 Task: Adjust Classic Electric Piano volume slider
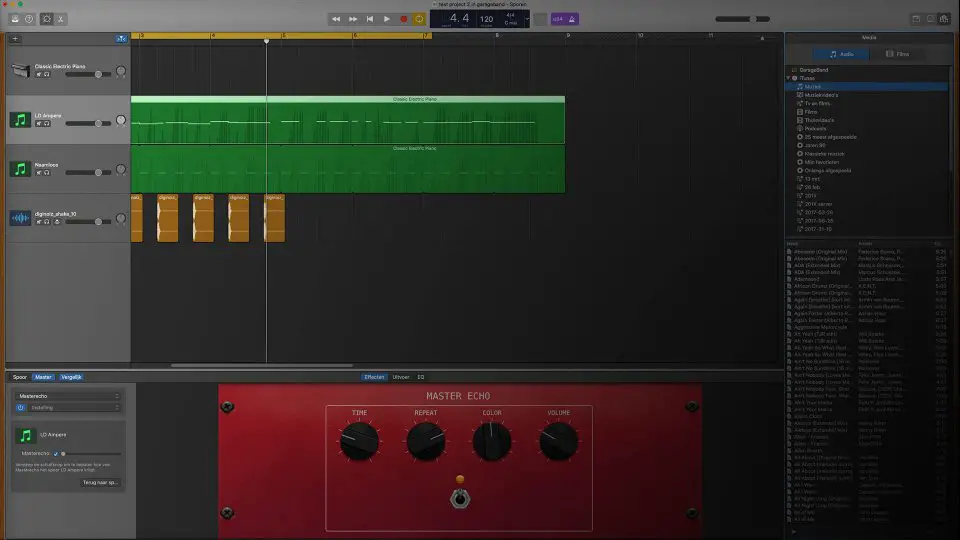click(x=88, y=74)
